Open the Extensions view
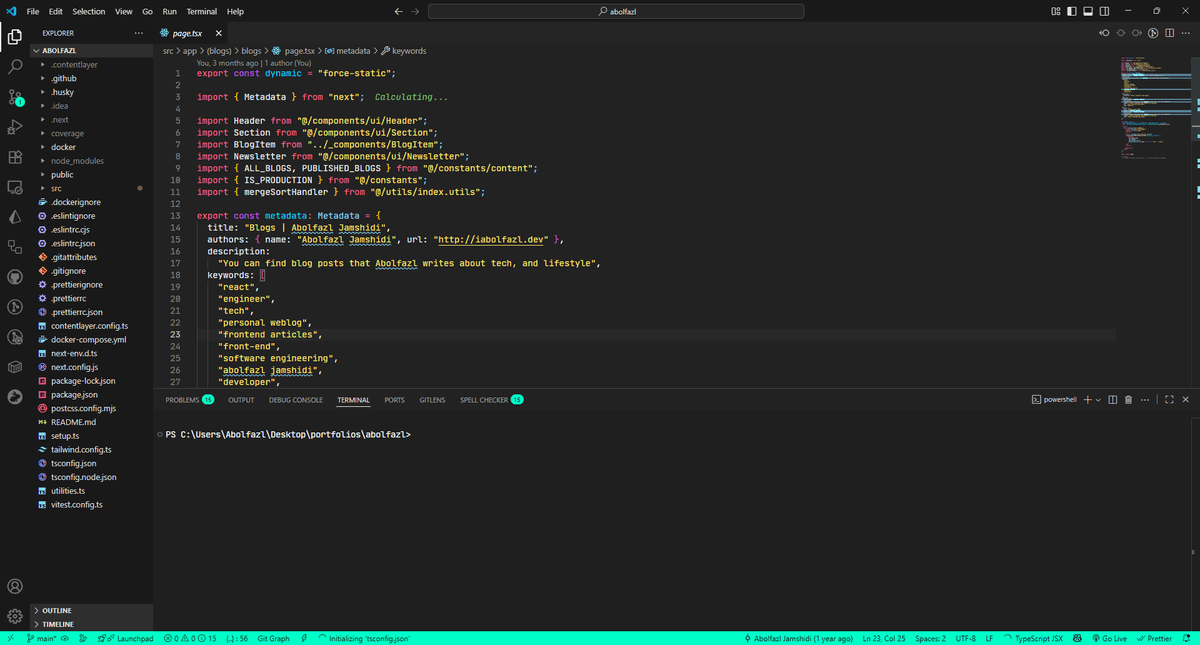This screenshot has height=645, width=1200. [15, 157]
